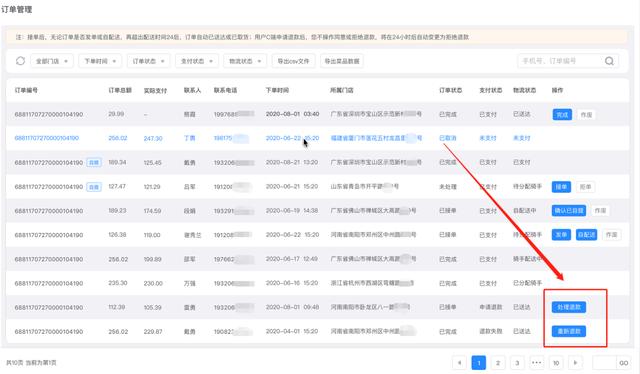Expand the 订单状态 filter dropdown
Viewport: 640px width, 374px height.
click(148, 61)
